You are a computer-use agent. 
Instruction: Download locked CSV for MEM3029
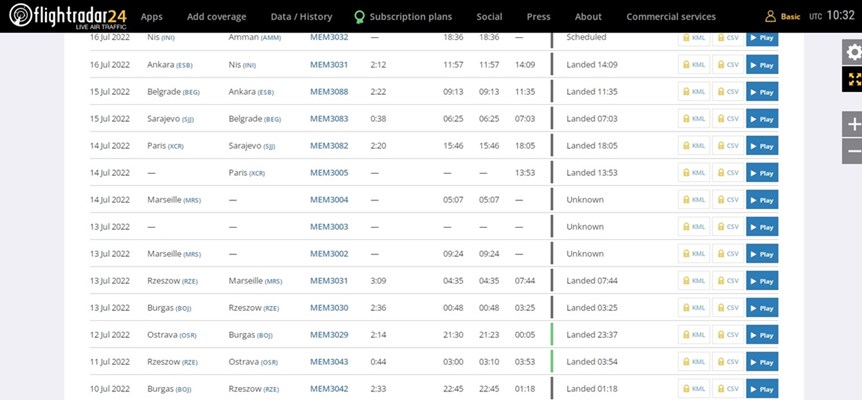click(728, 335)
